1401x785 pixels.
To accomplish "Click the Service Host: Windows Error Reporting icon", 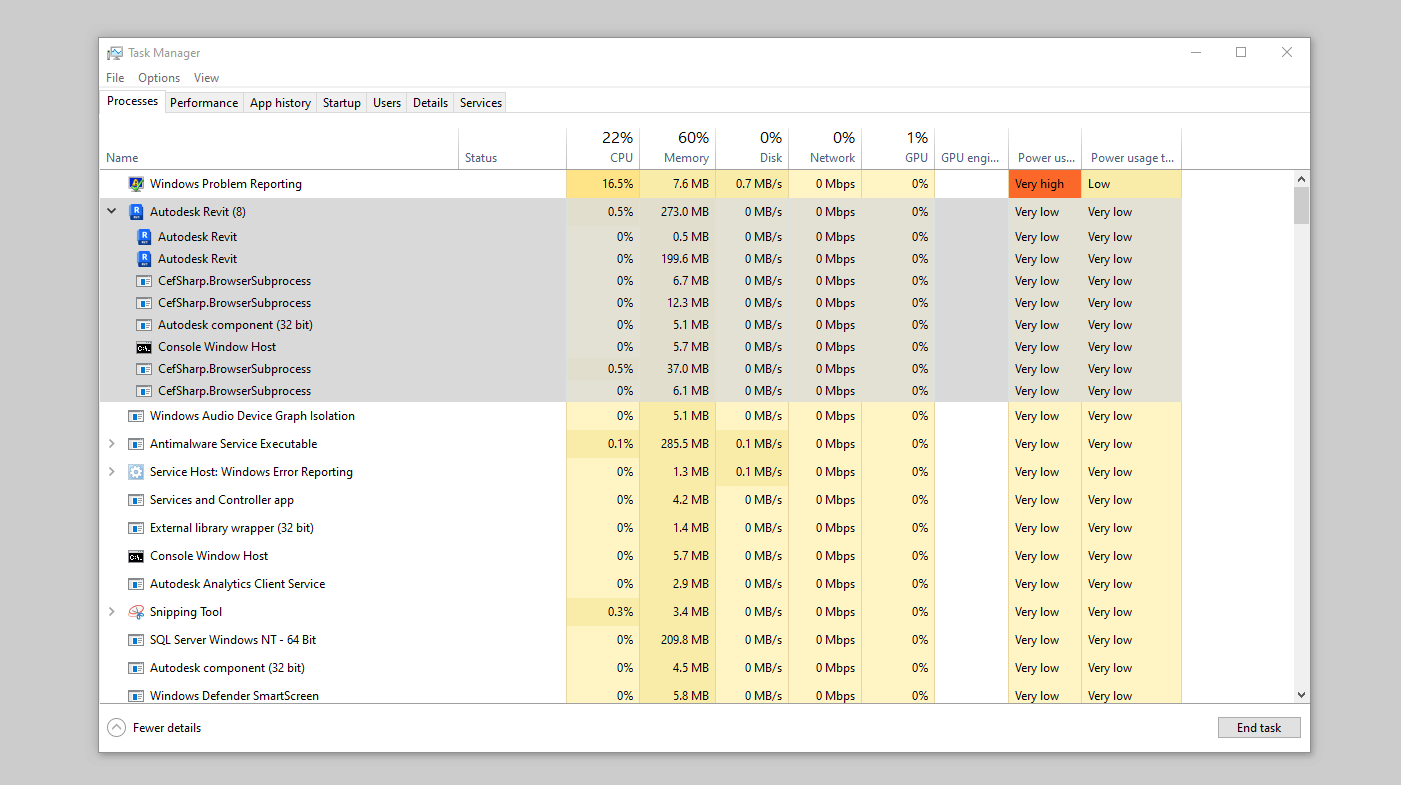I will pyautogui.click(x=135, y=471).
